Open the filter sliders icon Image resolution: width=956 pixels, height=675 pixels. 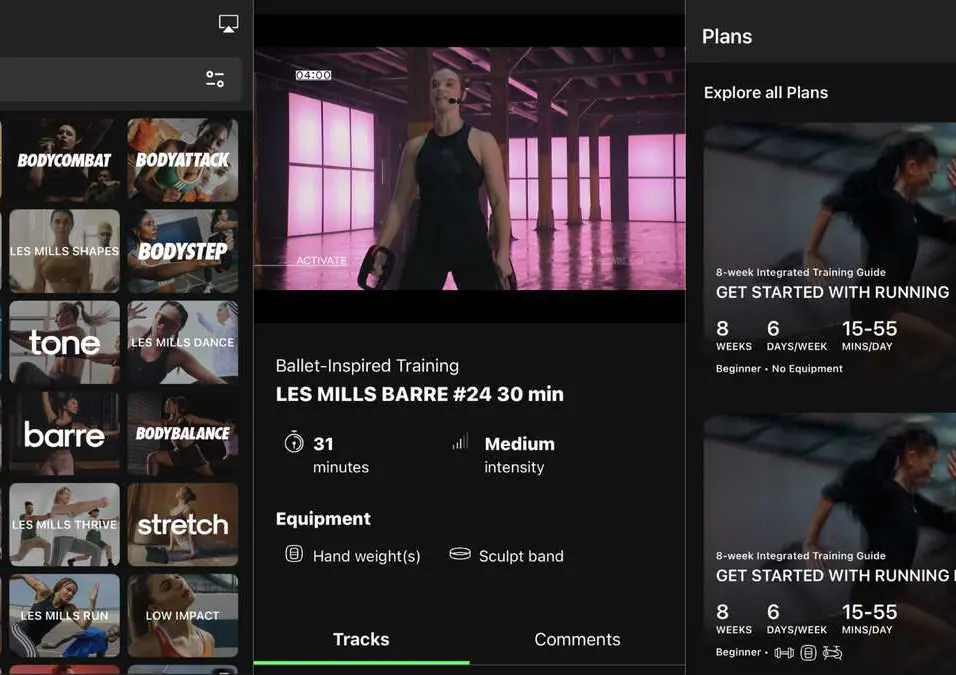click(x=215, y=79)
